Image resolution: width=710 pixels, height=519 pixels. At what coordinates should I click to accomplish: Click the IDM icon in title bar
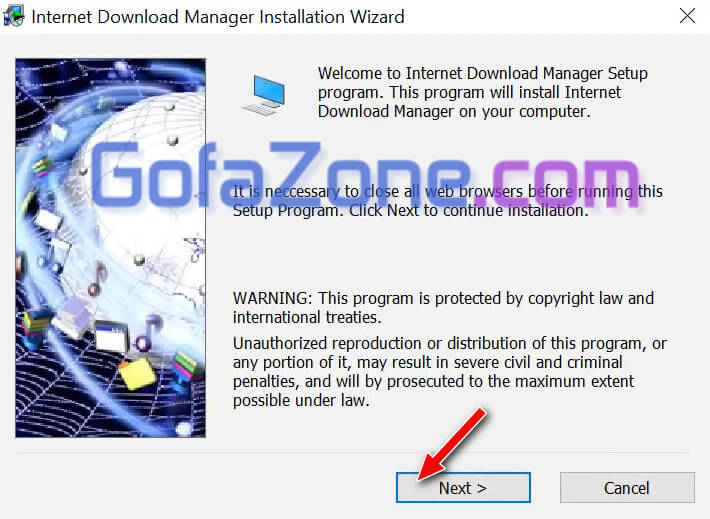14,17
